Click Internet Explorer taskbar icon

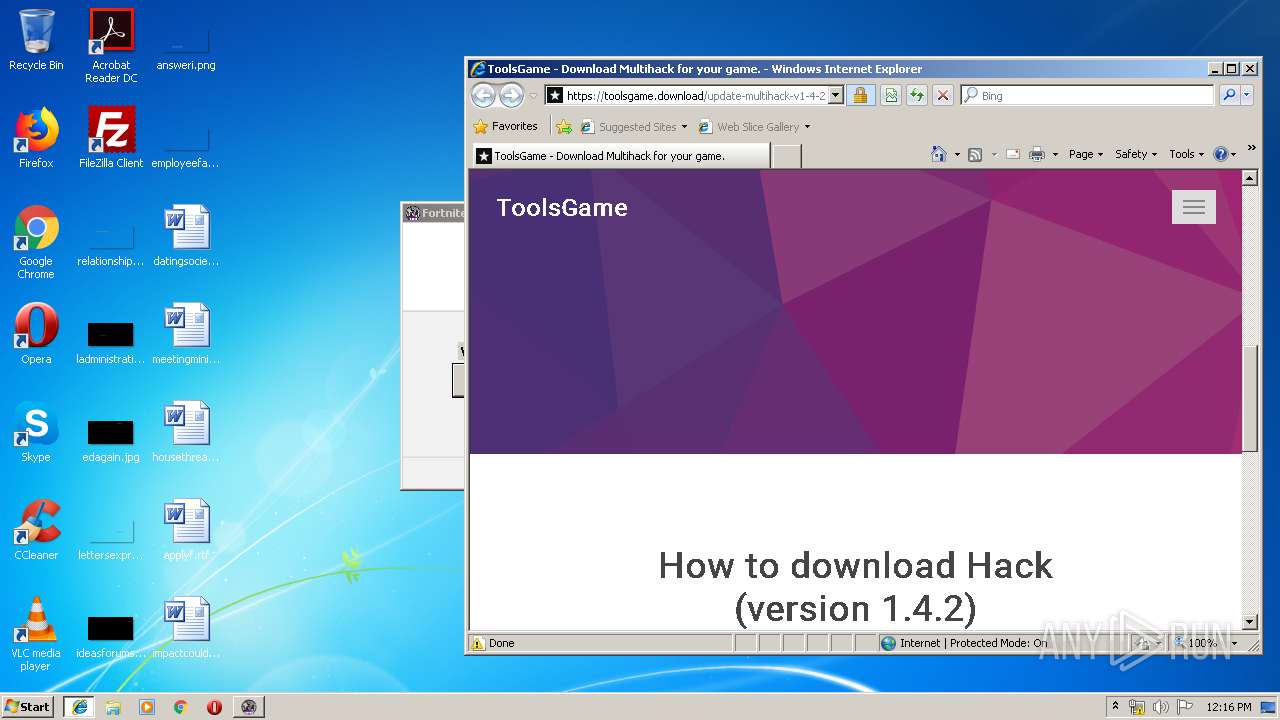80,706
